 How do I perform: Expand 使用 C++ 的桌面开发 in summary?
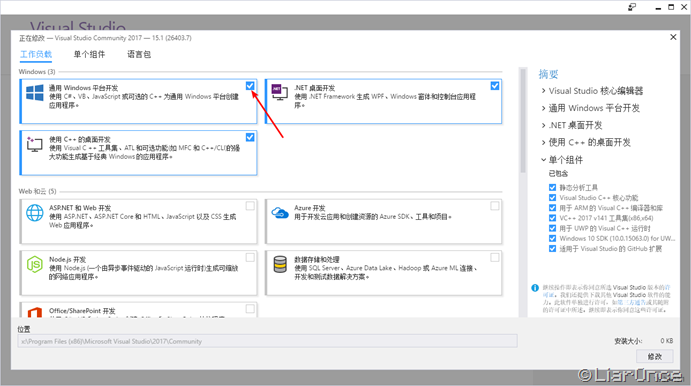coord(543,142)
